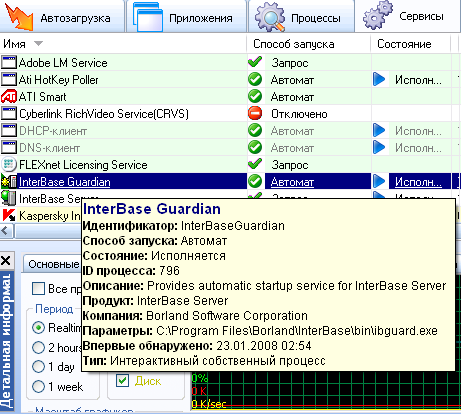The image size is (461, 414).
Task: Select the Ati HotKey Poller row name
Action: click(x=59, y=80)
